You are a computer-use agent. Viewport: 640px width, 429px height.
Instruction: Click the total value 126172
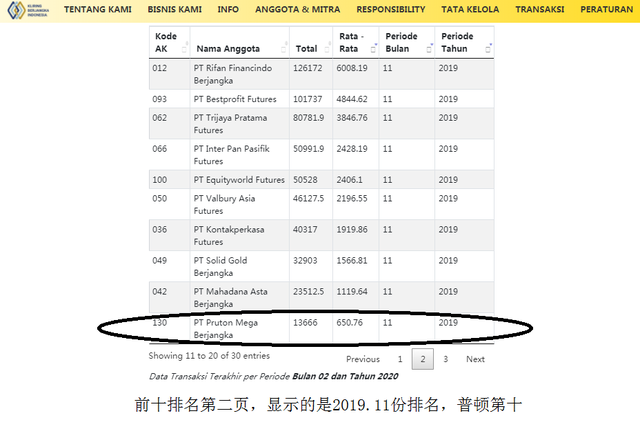(x=307, y=68)
